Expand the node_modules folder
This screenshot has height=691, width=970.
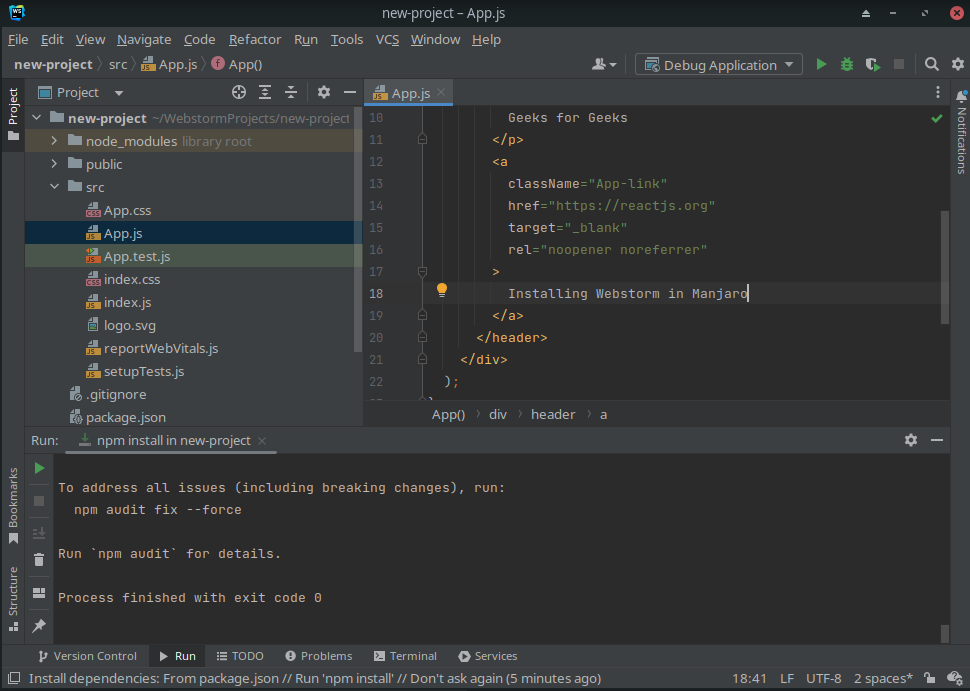tap(55, 142)
